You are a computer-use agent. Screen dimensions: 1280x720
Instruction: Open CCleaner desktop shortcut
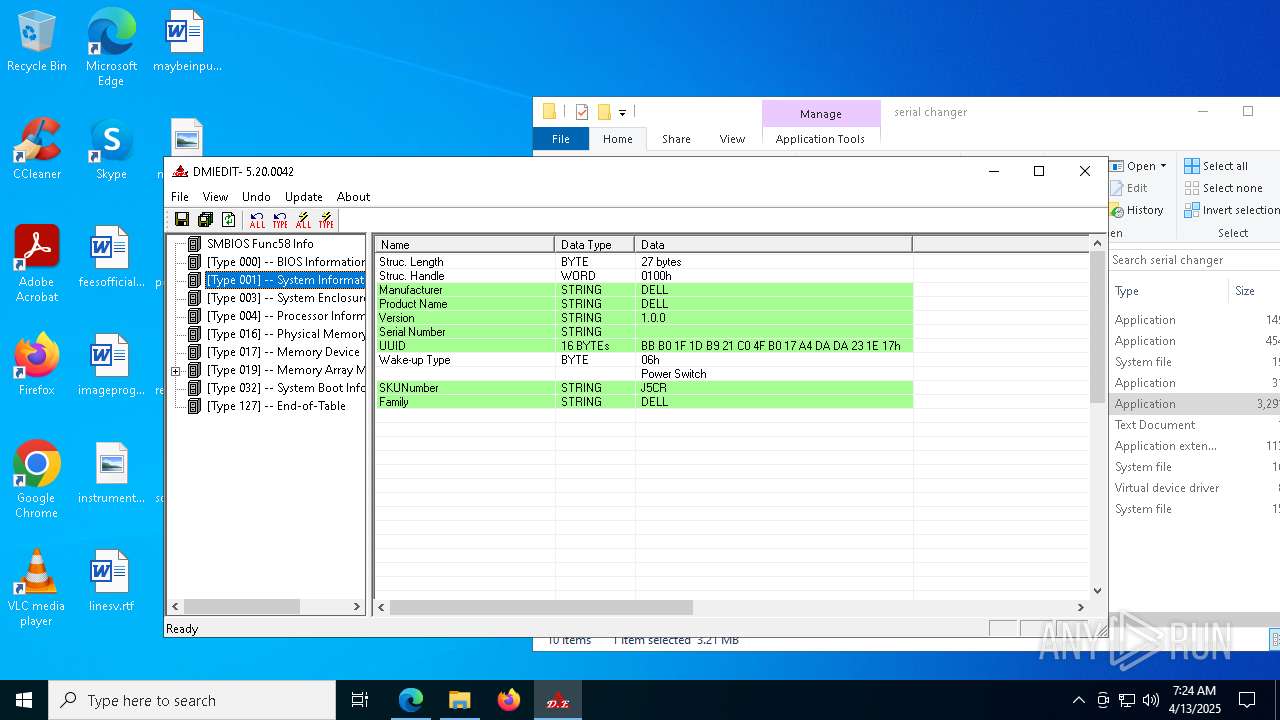pos(37,149)
